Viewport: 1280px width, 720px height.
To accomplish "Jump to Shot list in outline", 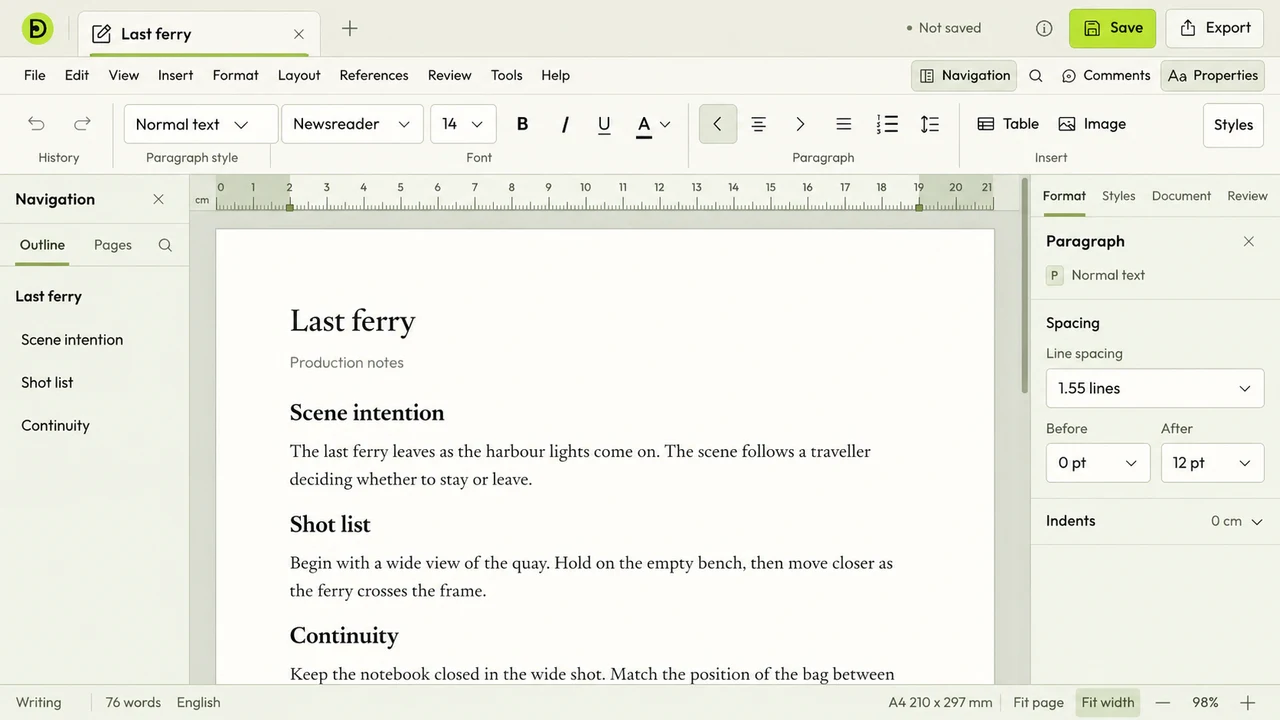I will coord(47,383).
